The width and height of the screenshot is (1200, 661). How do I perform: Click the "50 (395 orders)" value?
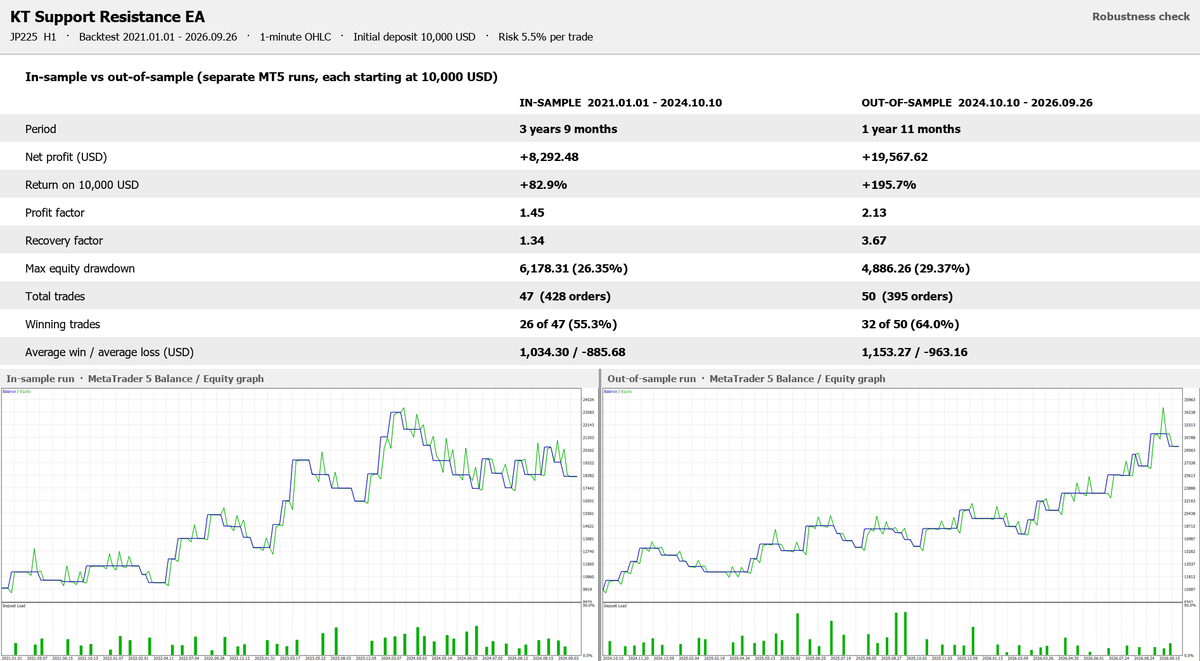[x=907, y=297]
